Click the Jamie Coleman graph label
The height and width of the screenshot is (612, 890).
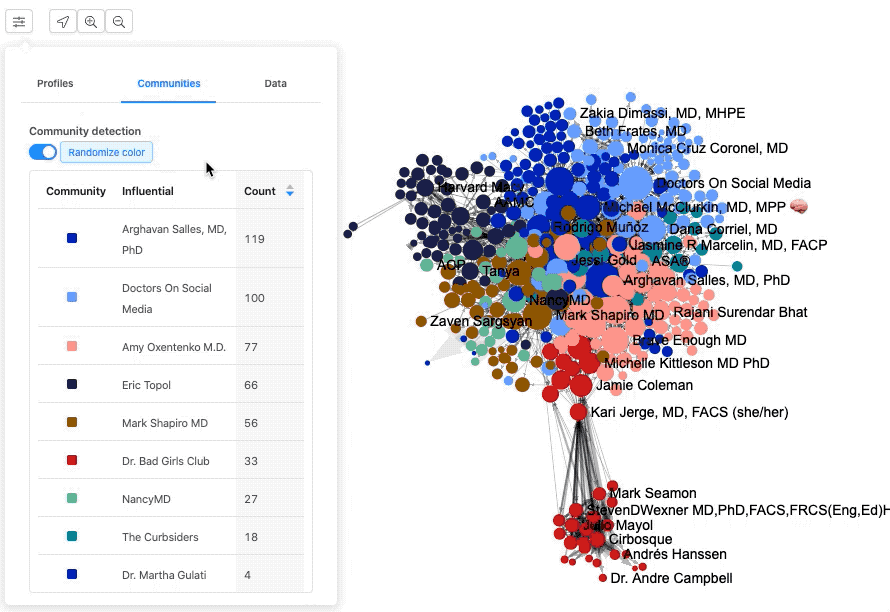point(644,385)
